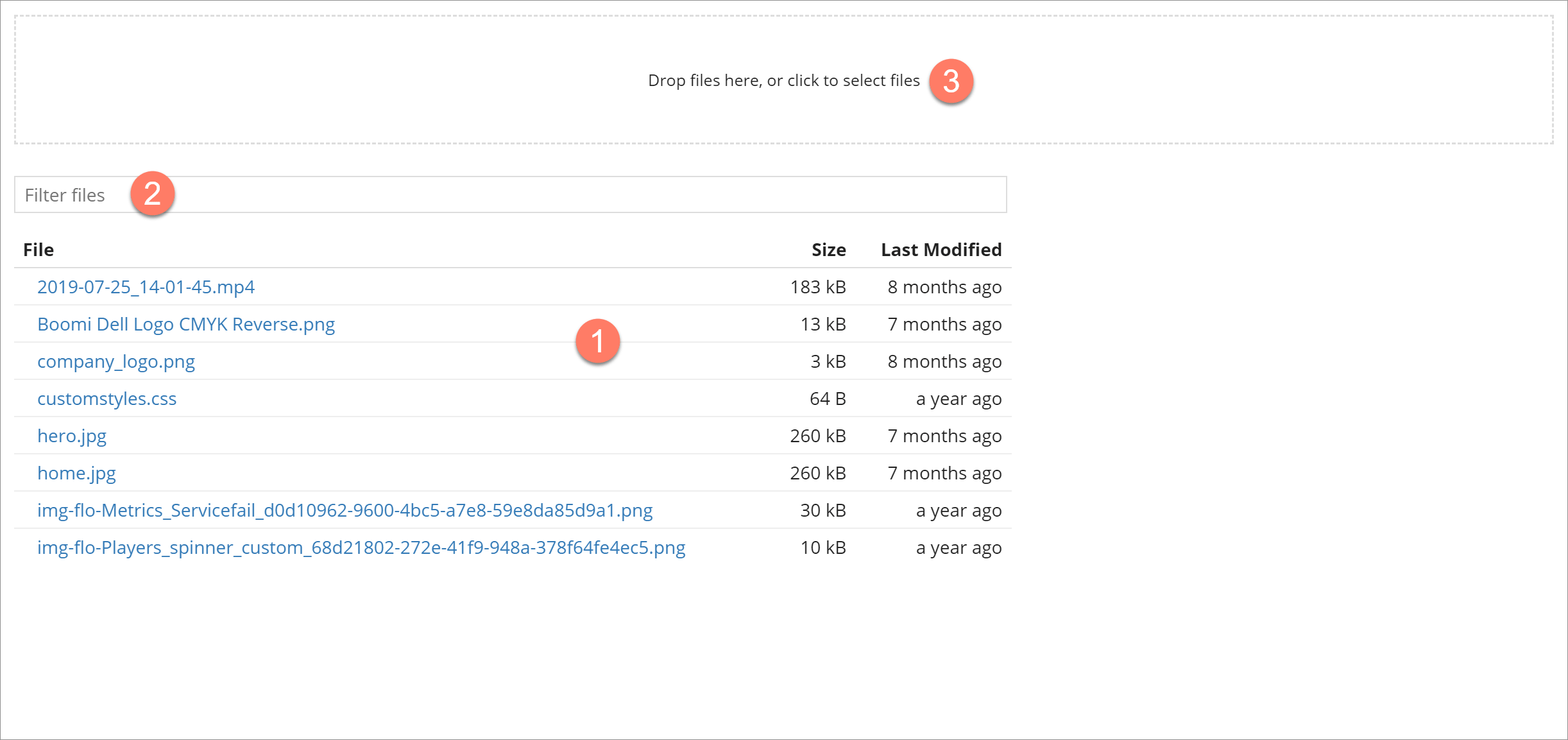The width and height of the screenshot is (1568, 740).
Task: Open the img-flo-Players_spinner_custom png file
Action: 361,547
